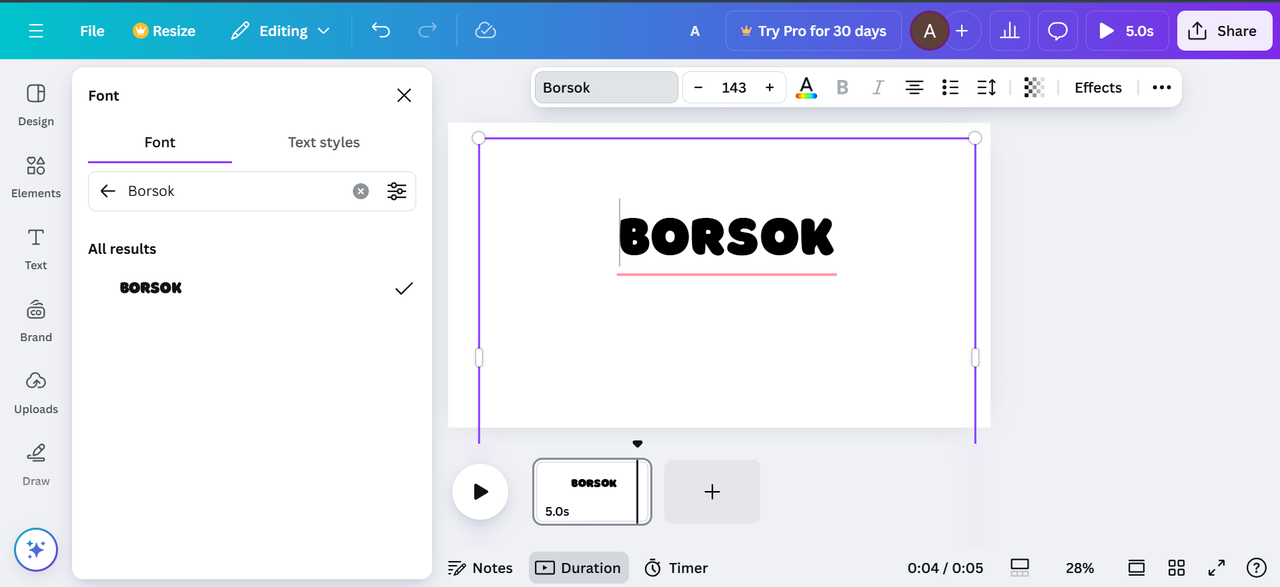Click Try Pro for 30 days
This screenshot has width=1280, height=587.
(x=813, y=31)
